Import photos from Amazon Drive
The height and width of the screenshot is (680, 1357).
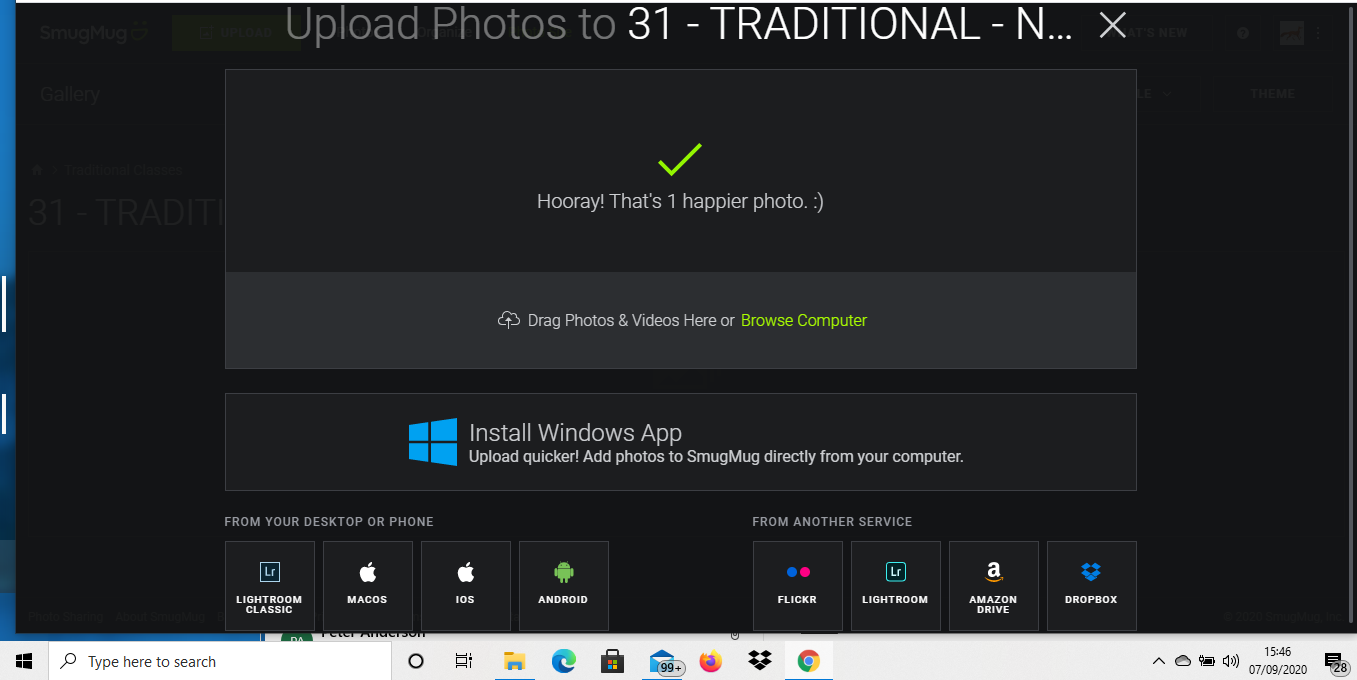994,586
